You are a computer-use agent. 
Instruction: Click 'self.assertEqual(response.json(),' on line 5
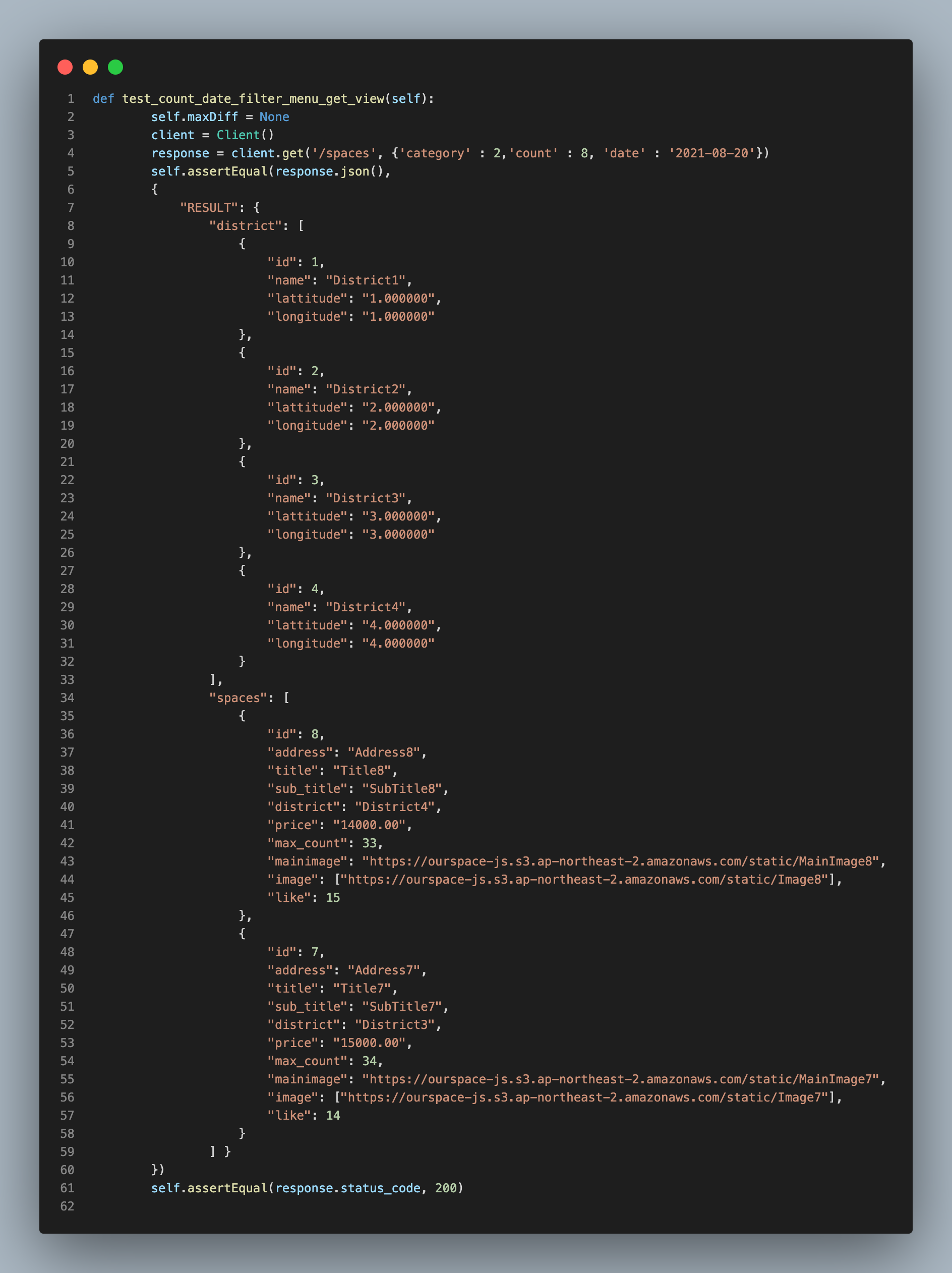click(271, 171)
